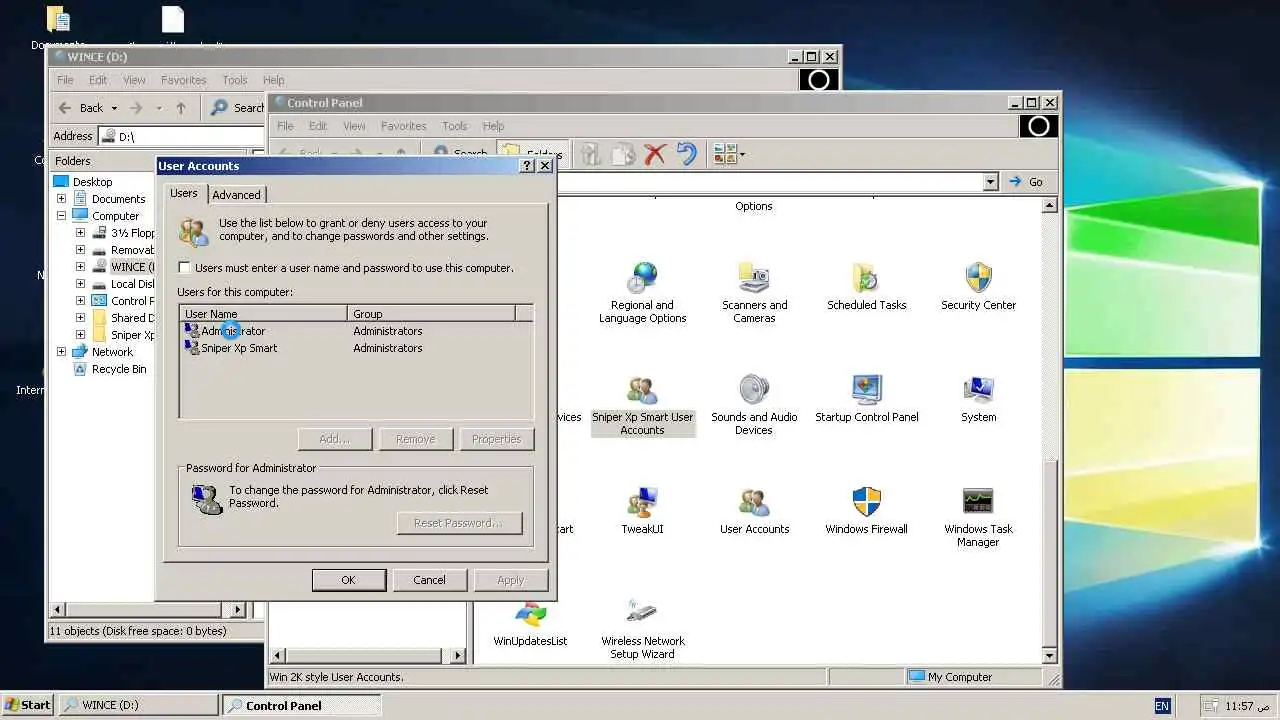Open the System applet icon
Viewport: 1280px width, 720px height.
[978, 399]
